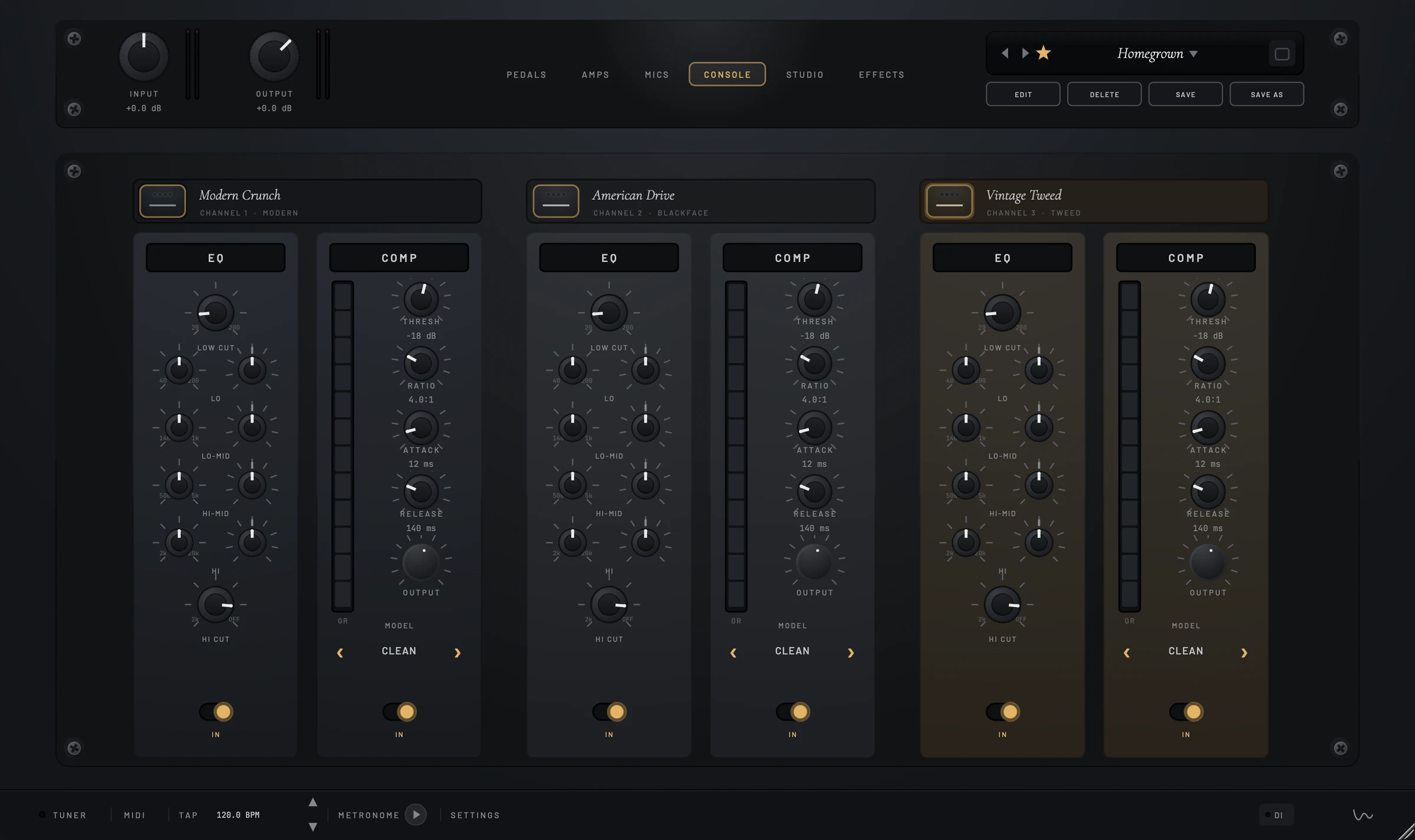
Task: Toggle Vintage Tweed EQ IN switch
Action: (1002, 711)
